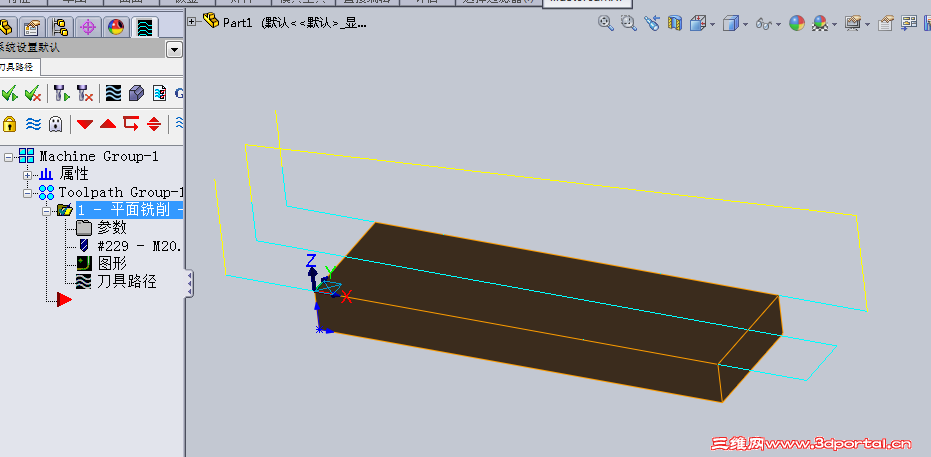931x457 pixels.
Task: Position insert arrow after selected operation
Action: [131, 123]
